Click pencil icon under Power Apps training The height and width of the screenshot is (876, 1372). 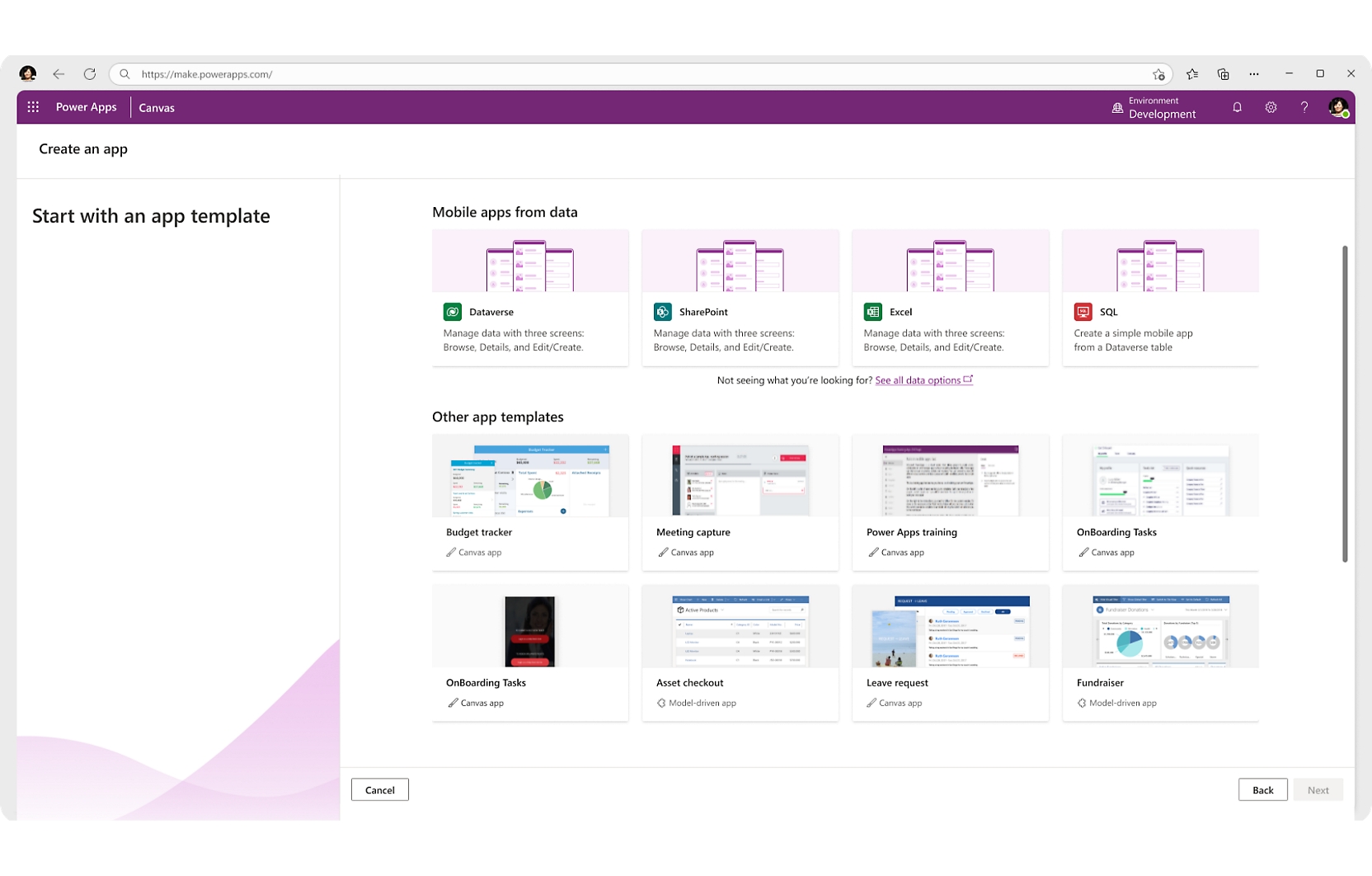pos(873,553)
